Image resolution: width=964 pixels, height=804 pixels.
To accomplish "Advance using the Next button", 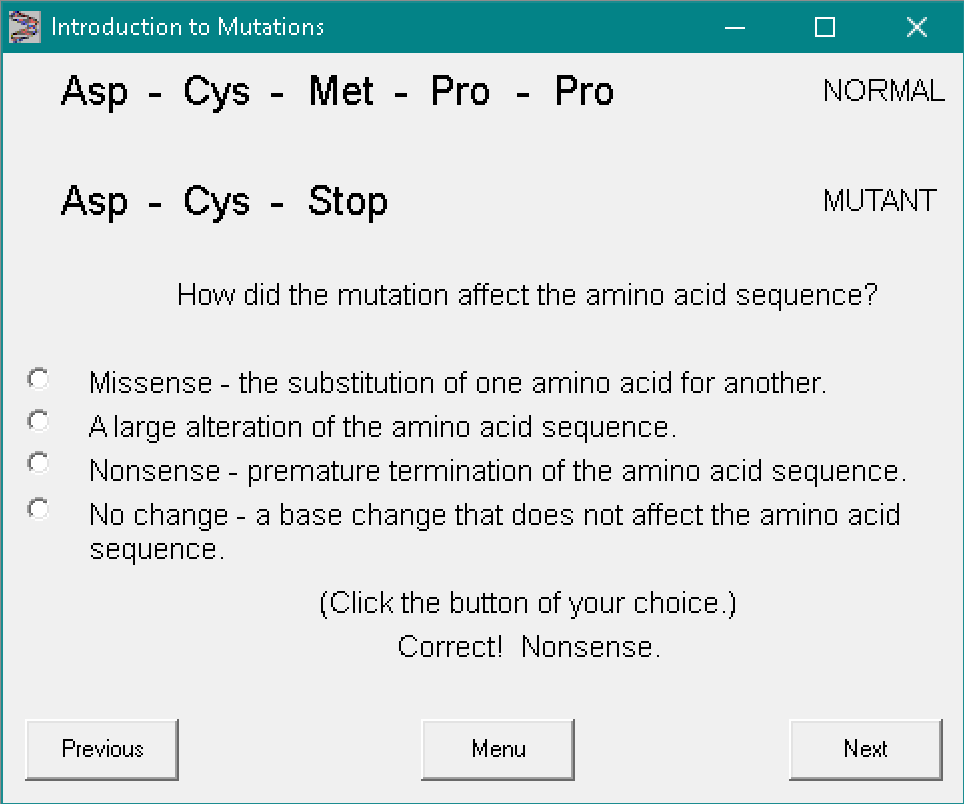I will point(865,749).
